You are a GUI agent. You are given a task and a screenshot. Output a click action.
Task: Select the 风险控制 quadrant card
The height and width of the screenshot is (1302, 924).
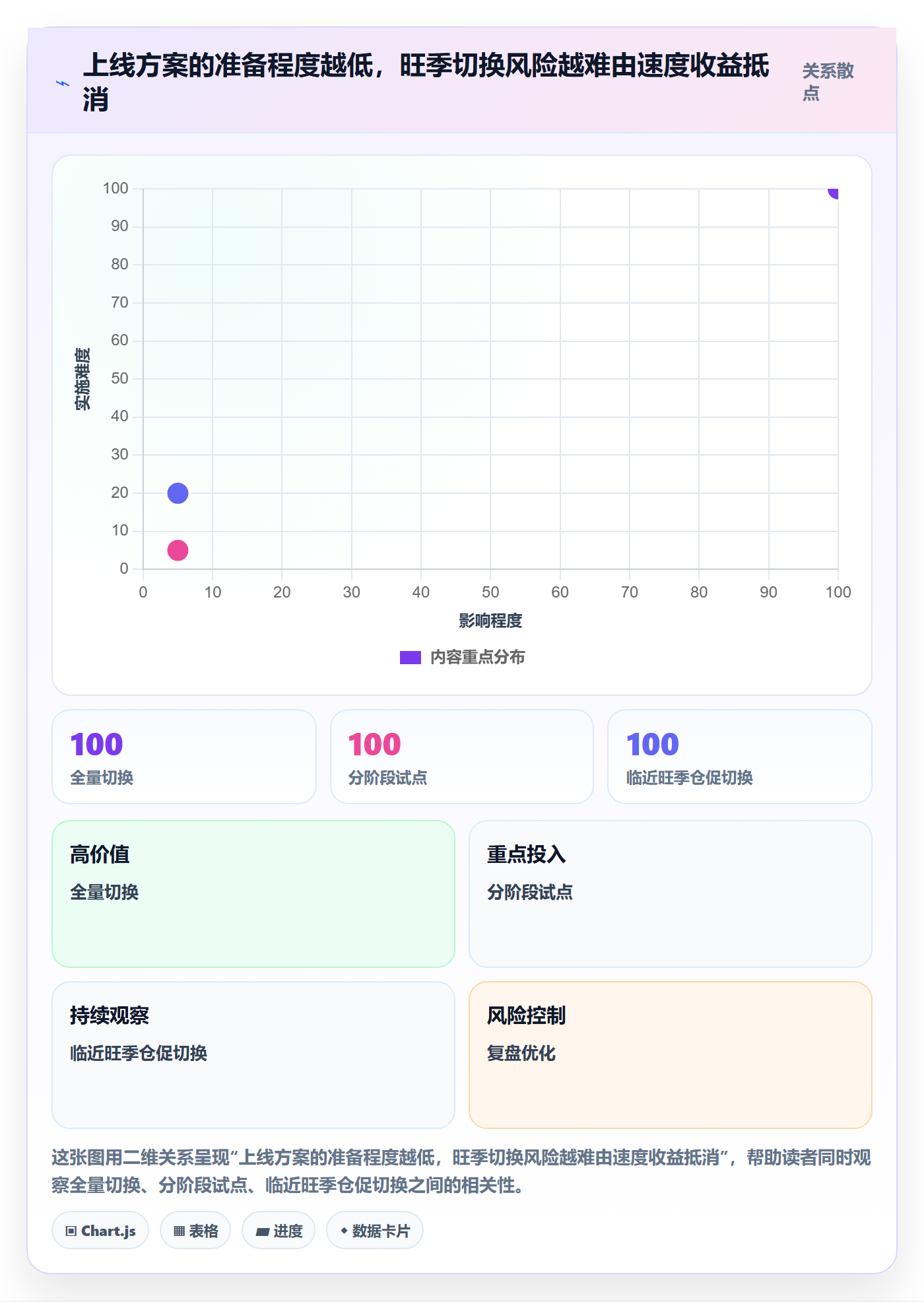[671, 1055]
